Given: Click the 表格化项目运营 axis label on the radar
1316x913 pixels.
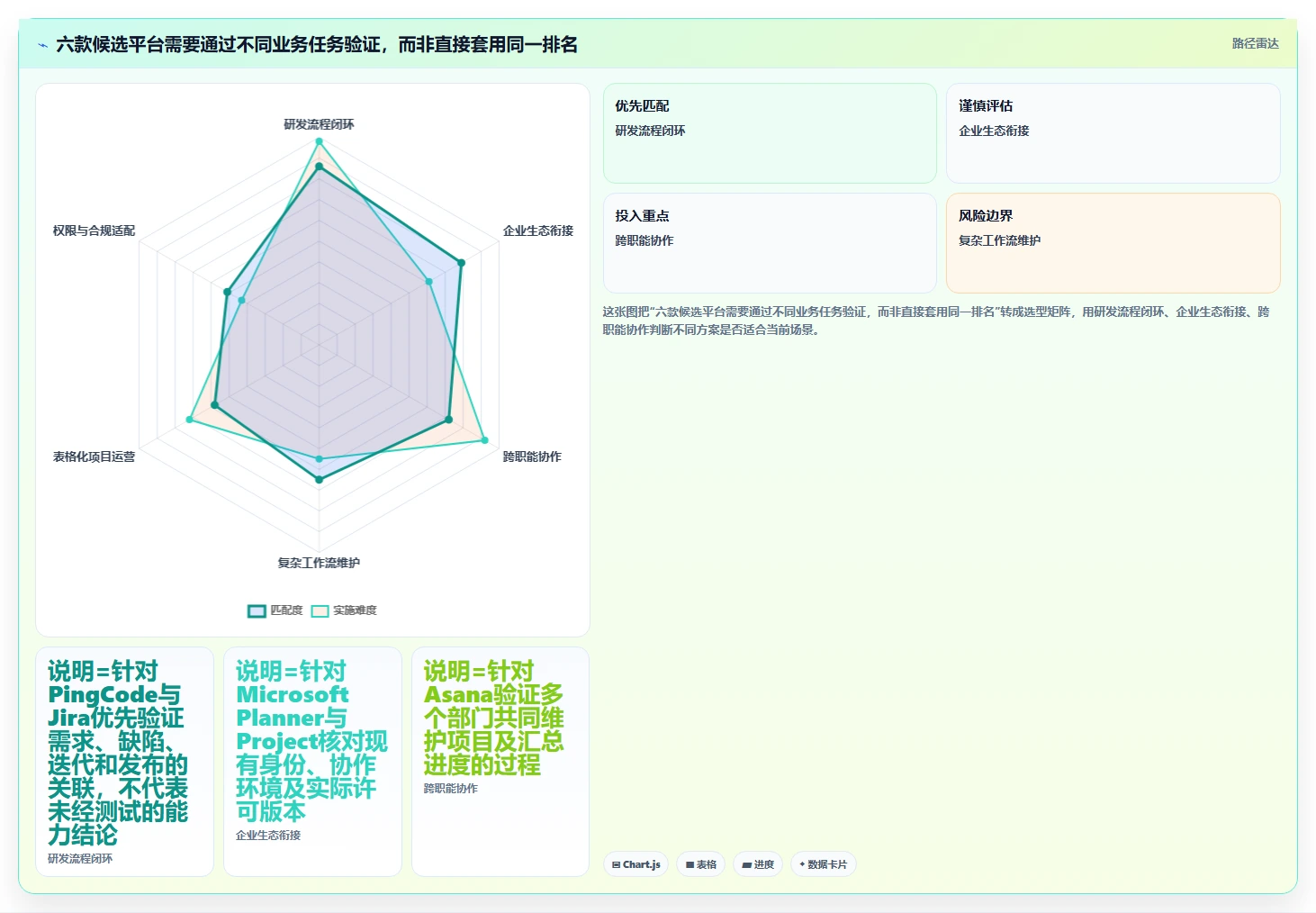Looking at the screenshot, I should (94, 456).
